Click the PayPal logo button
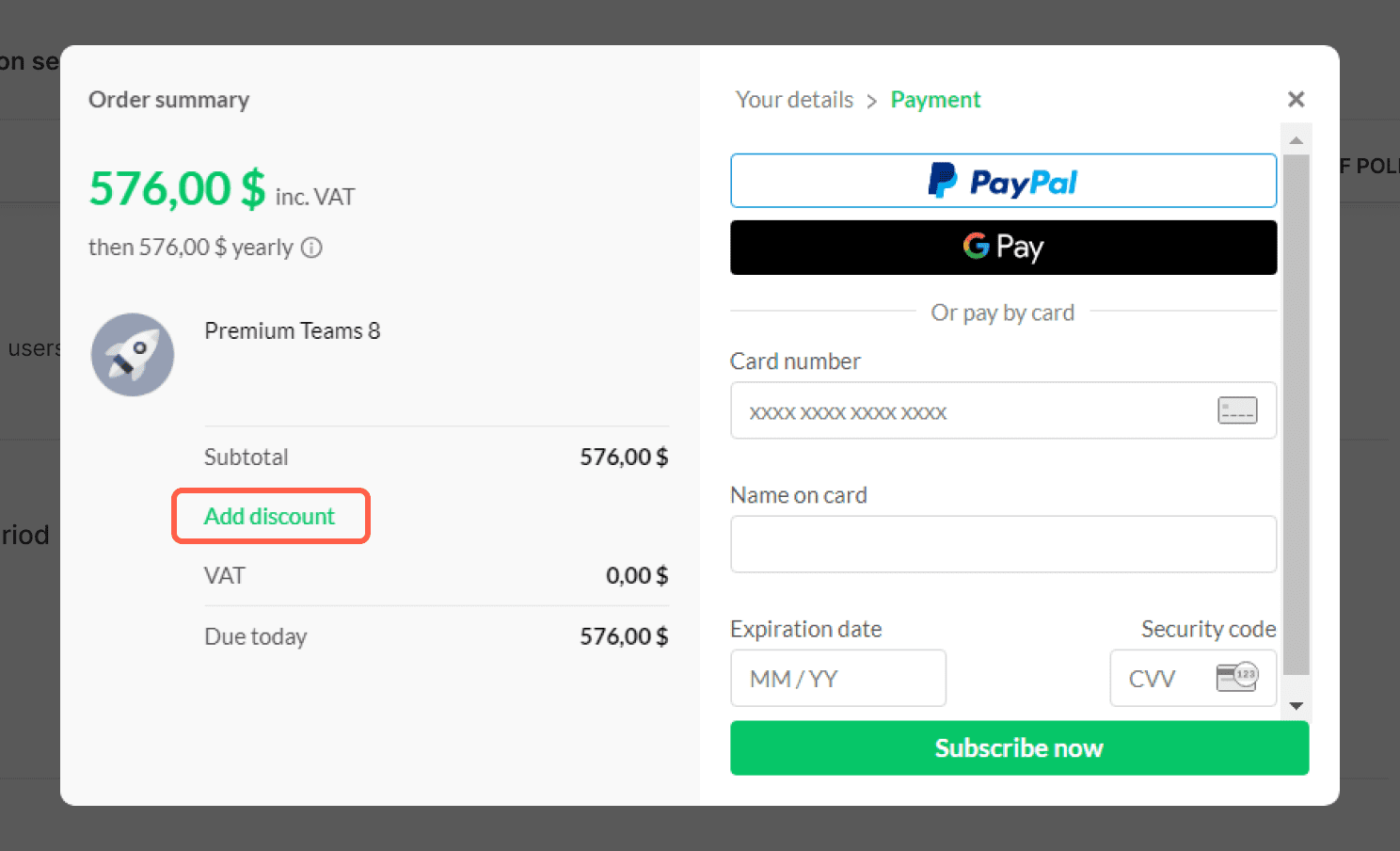This screenshot has width=1400, height=851. tap(1003, 181)
